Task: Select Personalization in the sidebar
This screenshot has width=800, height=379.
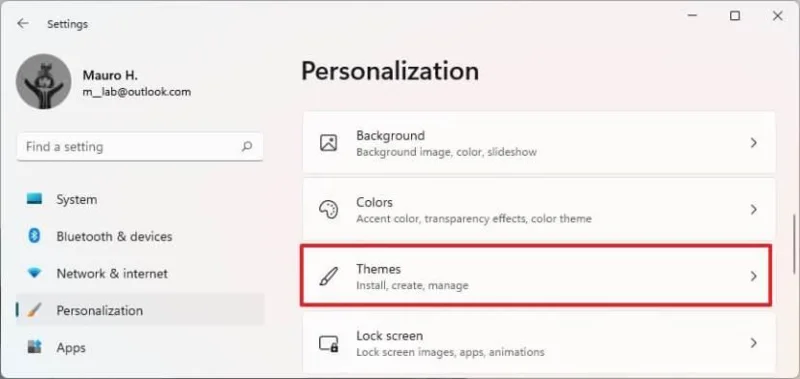Action: pos(140,310)
